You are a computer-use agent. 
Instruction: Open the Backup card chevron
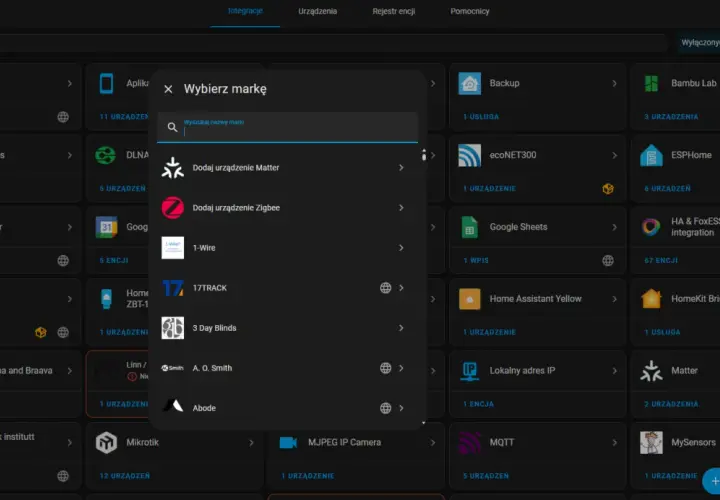[614, 83]
